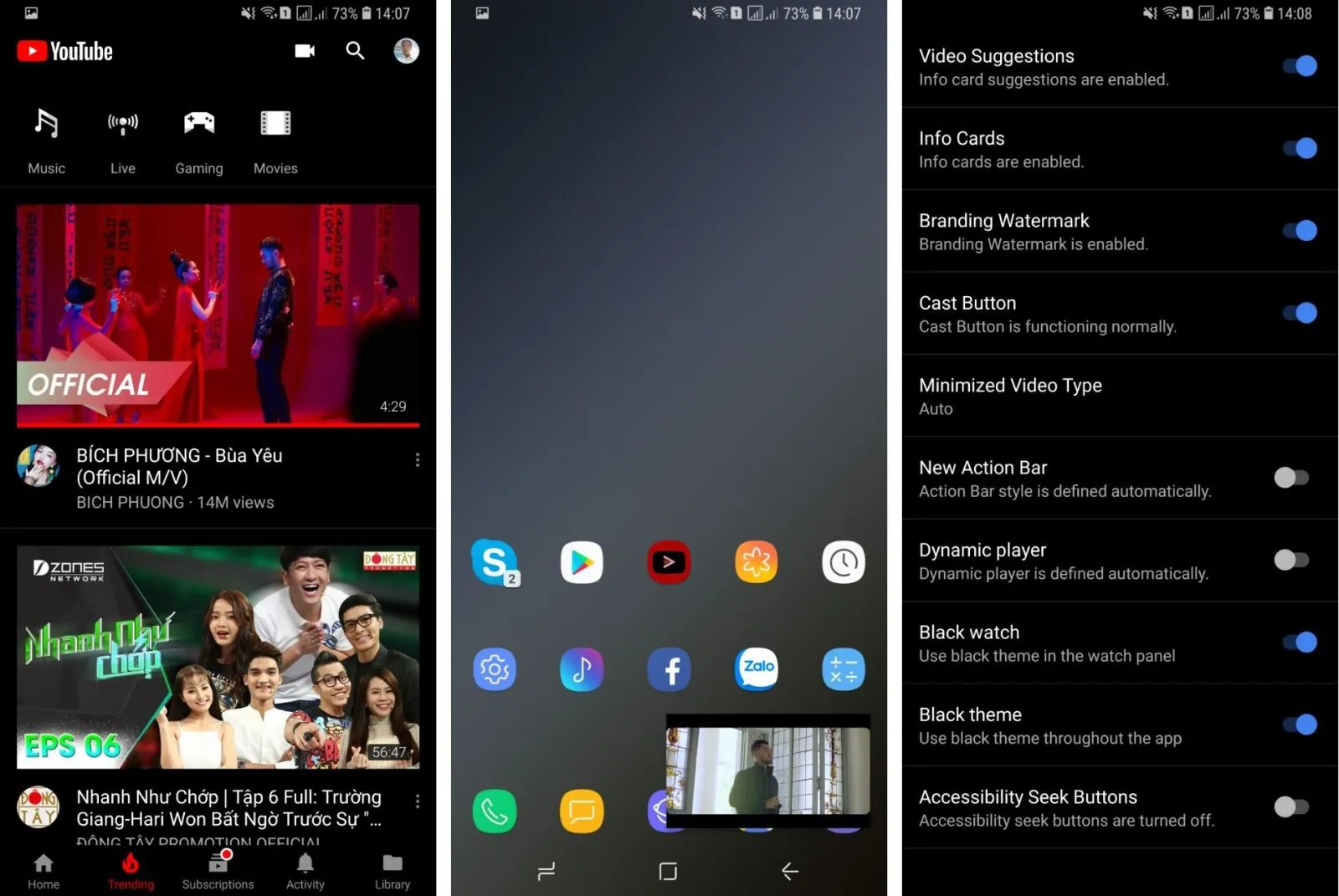Go to the Home tab
Viewport: 1339px width, 896px height.
[x=44, y=872]
